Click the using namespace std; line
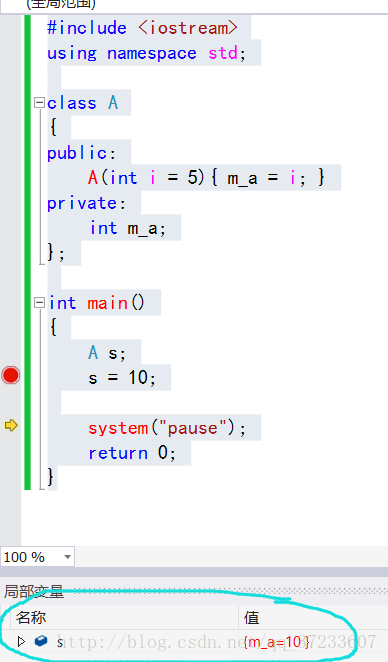 point(147,53)
